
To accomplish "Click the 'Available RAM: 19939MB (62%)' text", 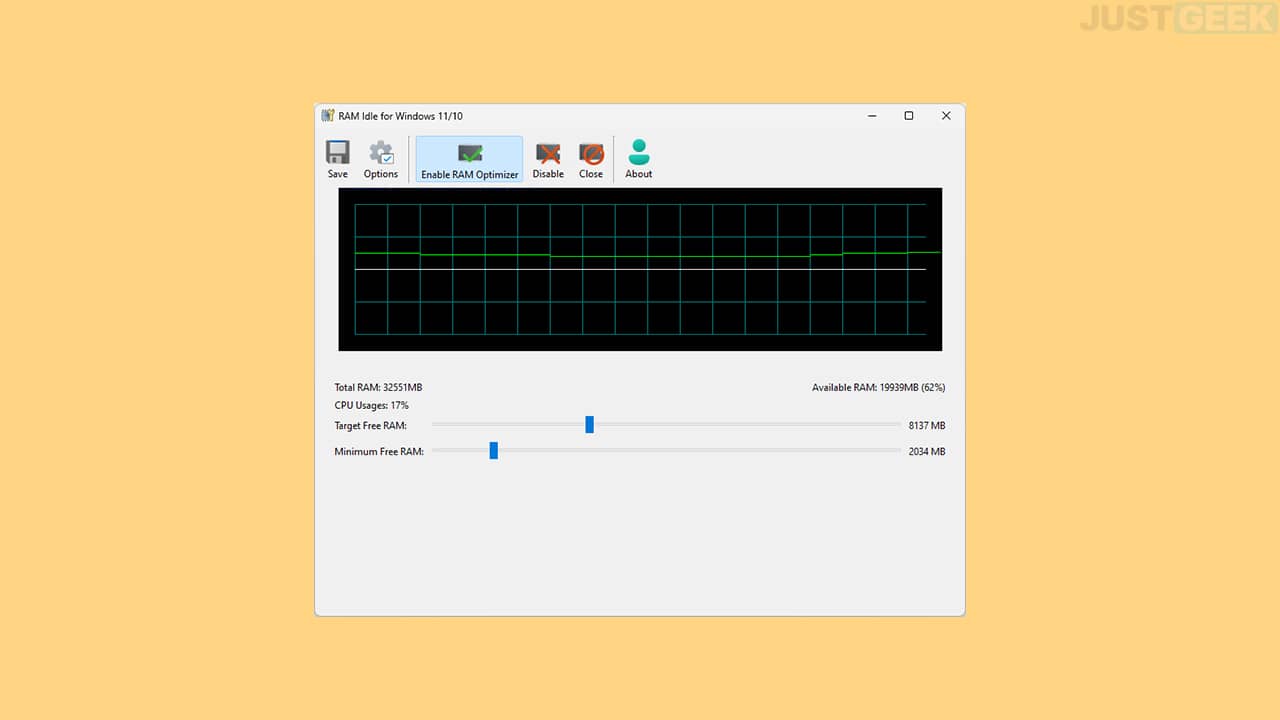I will (x=878, y=387).
